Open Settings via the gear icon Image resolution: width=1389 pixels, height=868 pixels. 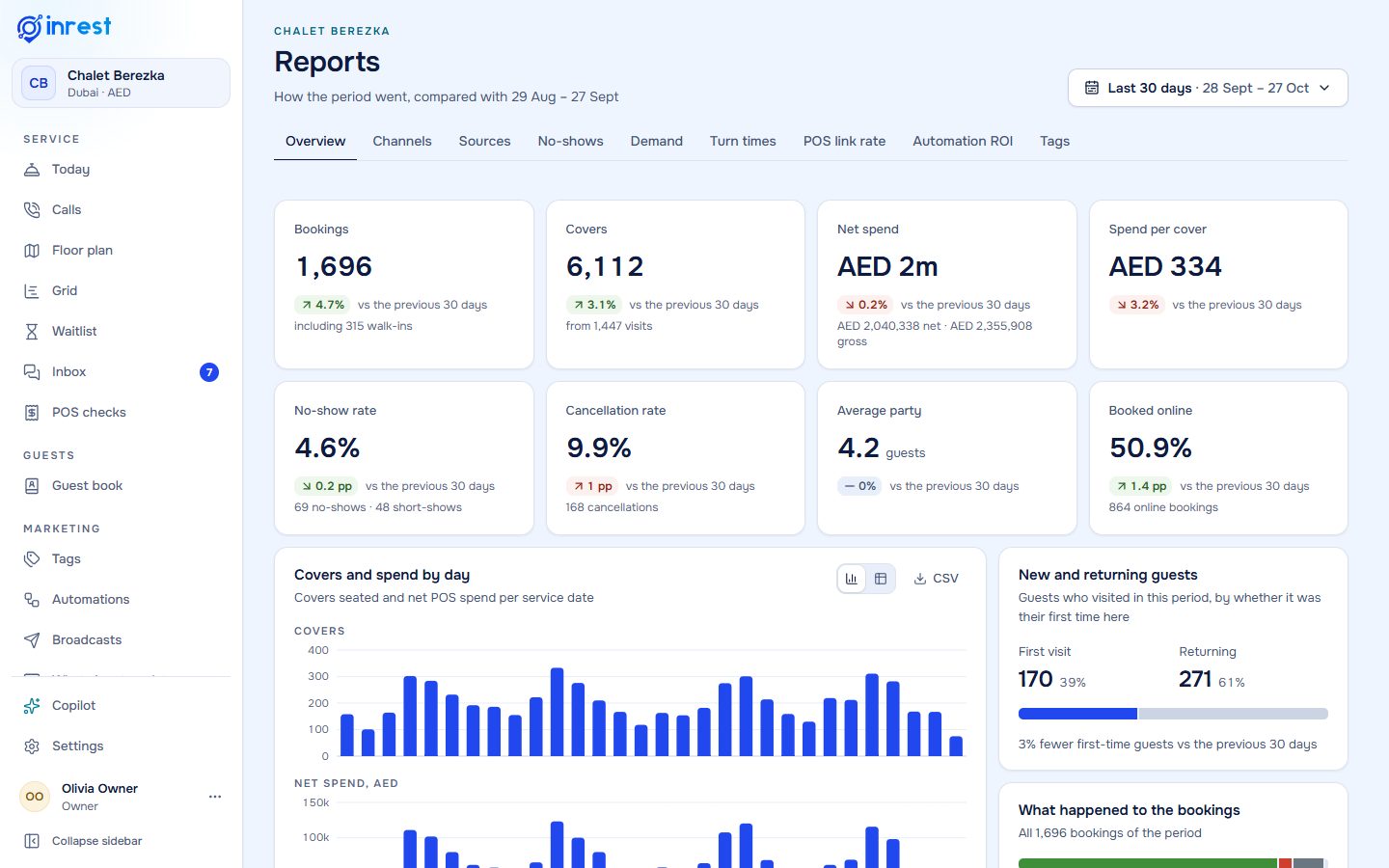pos(32,746)
